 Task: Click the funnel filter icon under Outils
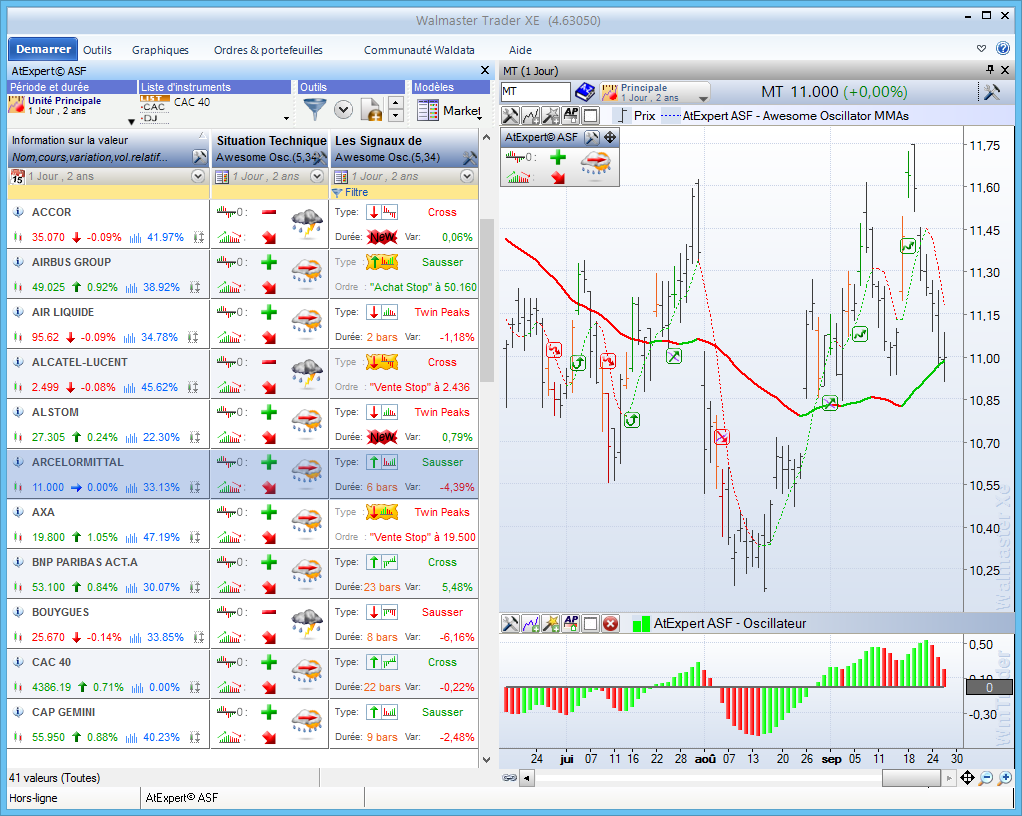[315, 109]
